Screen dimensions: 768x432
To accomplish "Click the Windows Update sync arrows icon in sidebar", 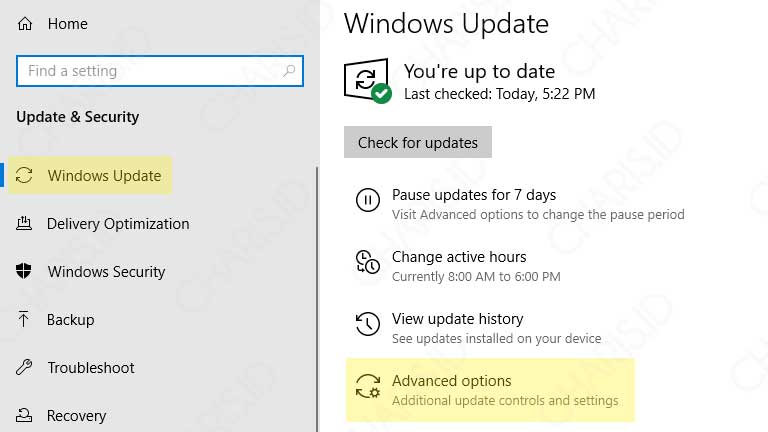I will [x=24, y=175].
